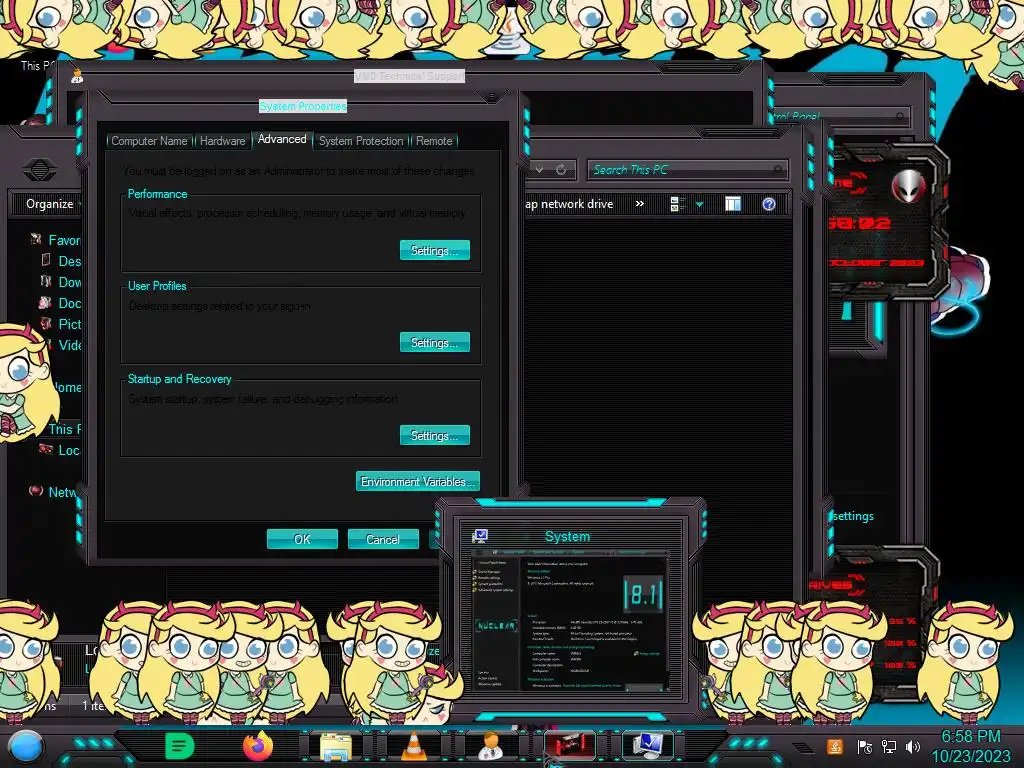The height and width of the screenshot is (768, 1024).
Task: Select the Advanced tab
Action: [x=282, y=139]
